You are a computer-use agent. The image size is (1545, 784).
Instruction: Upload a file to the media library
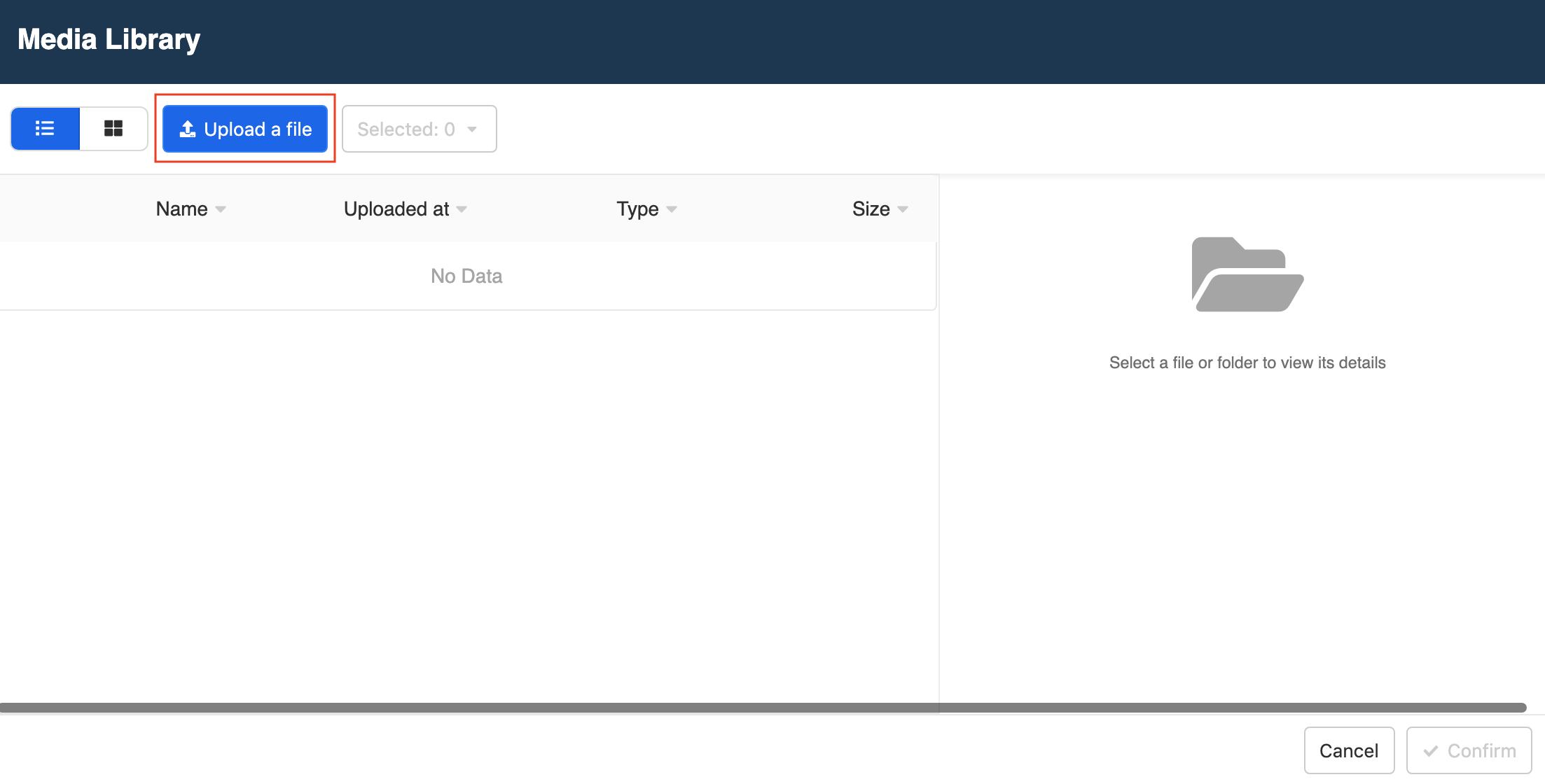coord(244,129)
